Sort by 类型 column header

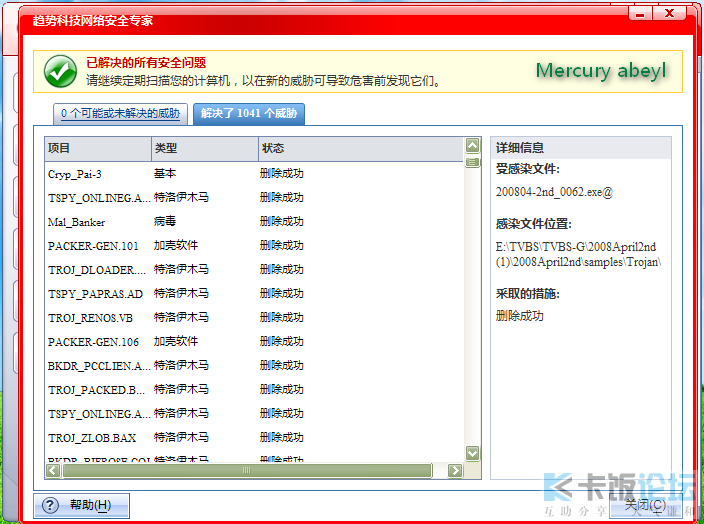coord(205,149)
